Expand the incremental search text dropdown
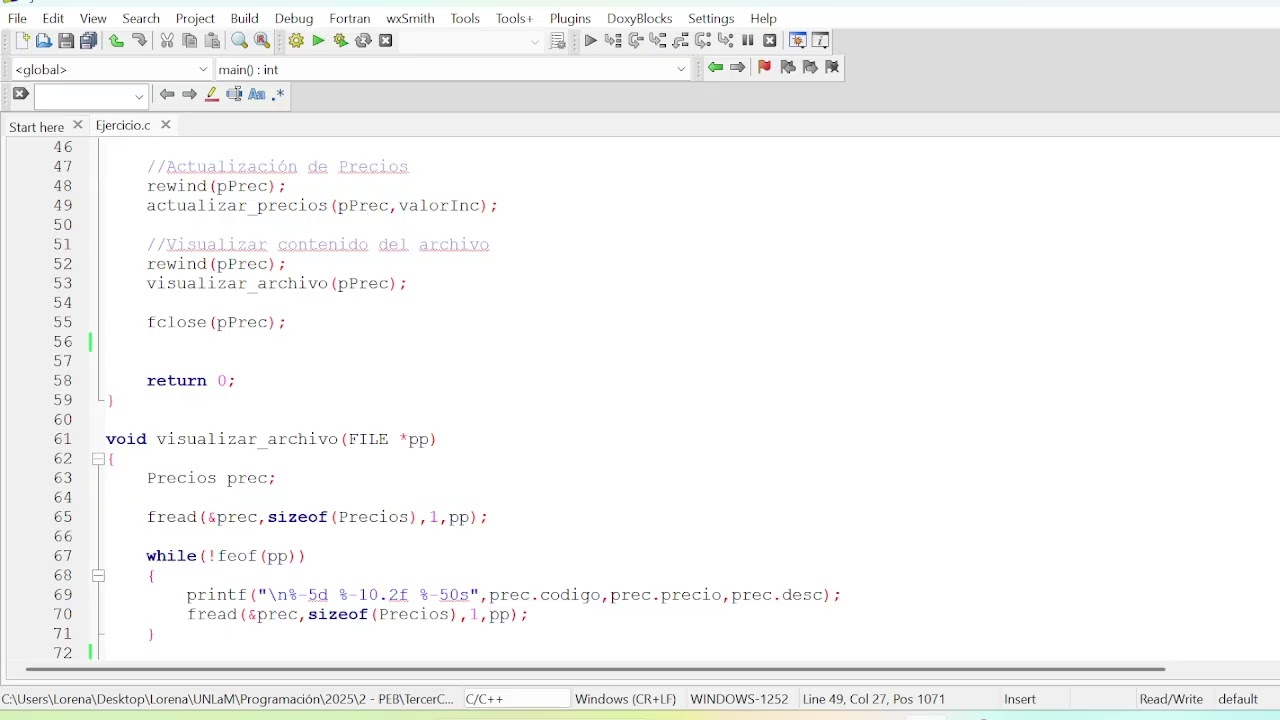 pos(139,96)
